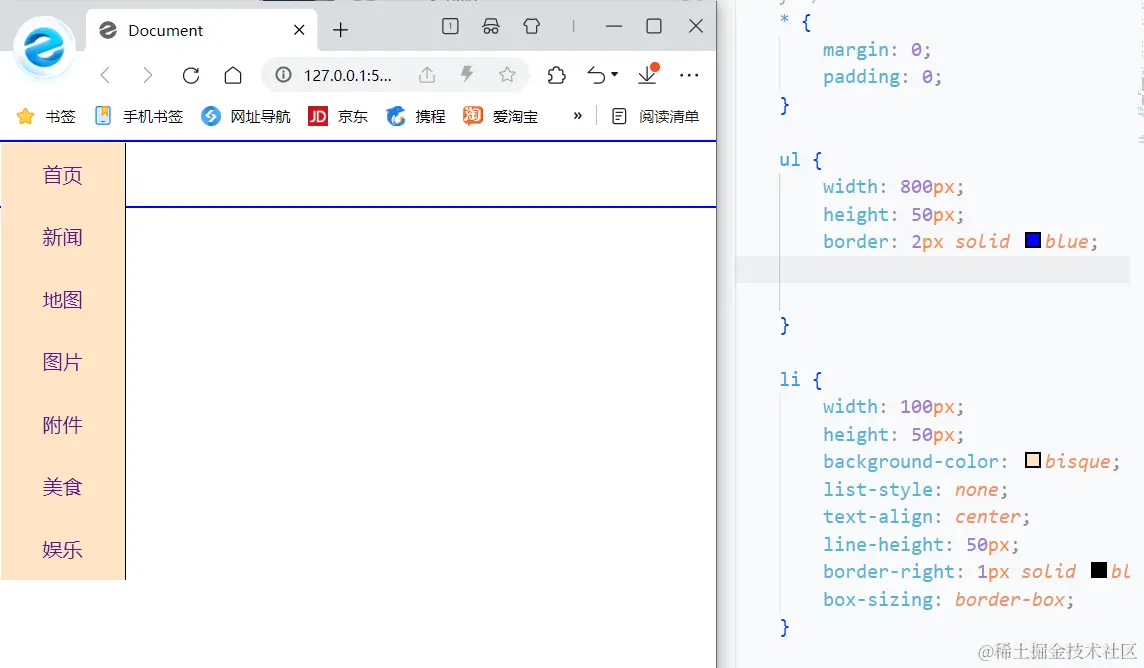This screenshot has width=1144, height=668.
Task: Click the 娱乐 list item
Action: click(x=63, y=549)
